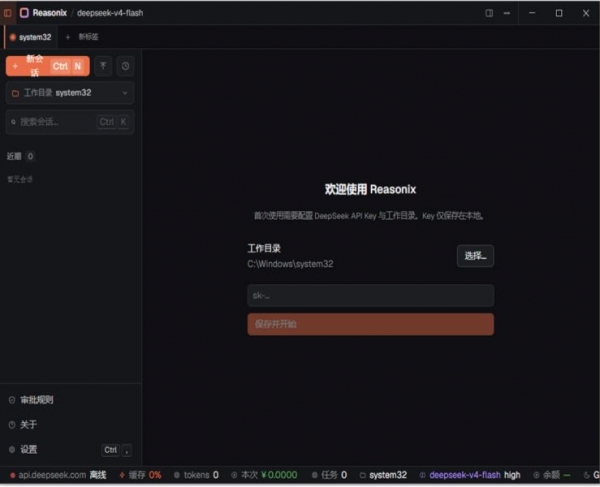The image size is (600, 487).
Task: Open the deepseek-v4-flash high model selector
Action: pyautogui.click(x=470, y=475)
